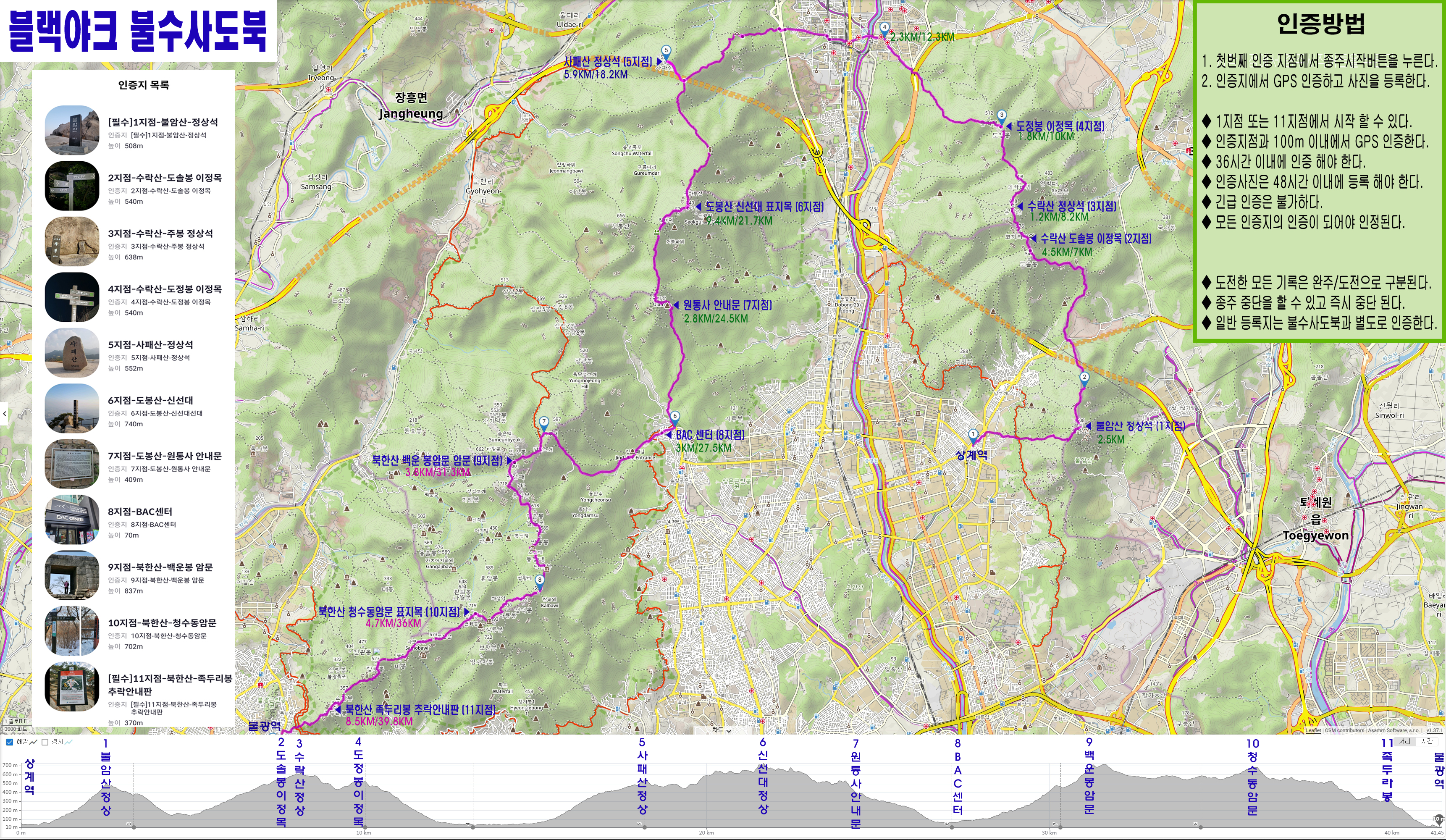Uncheck the 해발 elevation checkbox

click(9, 742)
